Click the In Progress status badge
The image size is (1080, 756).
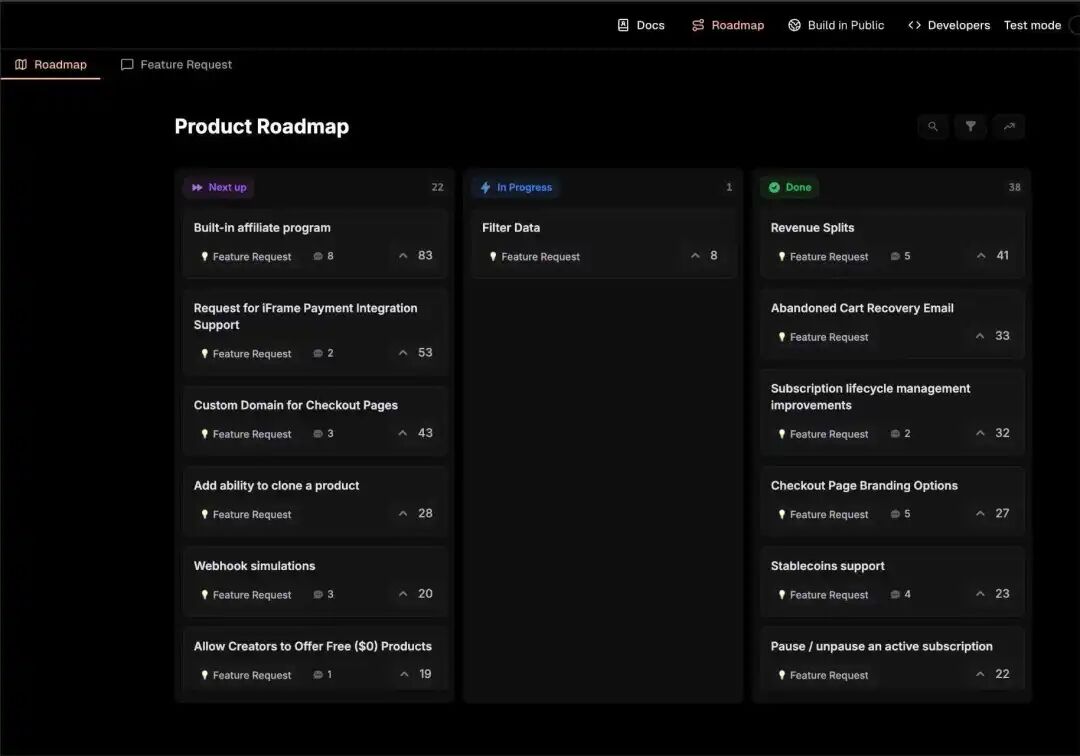point(517,187)
